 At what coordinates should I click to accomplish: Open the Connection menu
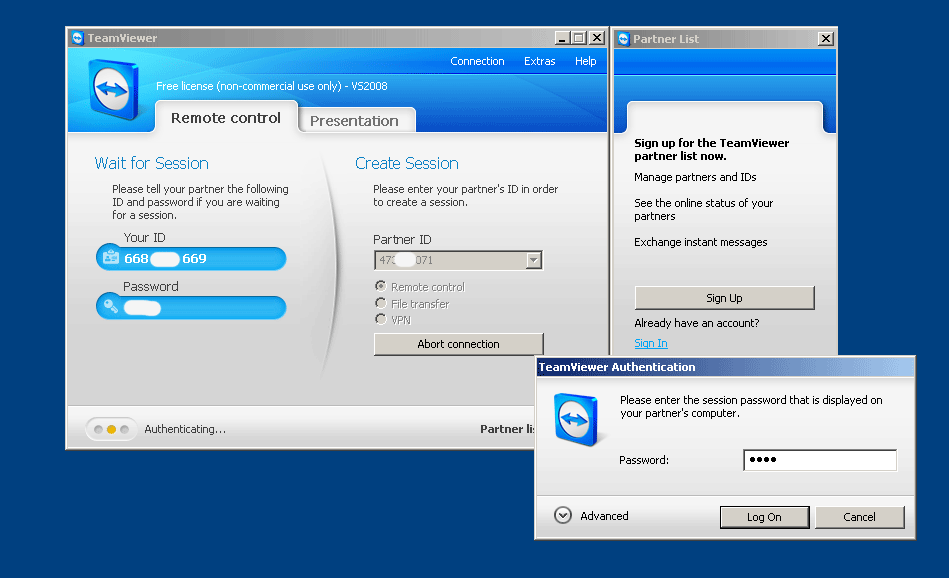pyautogui.click(x=477, y=61)
